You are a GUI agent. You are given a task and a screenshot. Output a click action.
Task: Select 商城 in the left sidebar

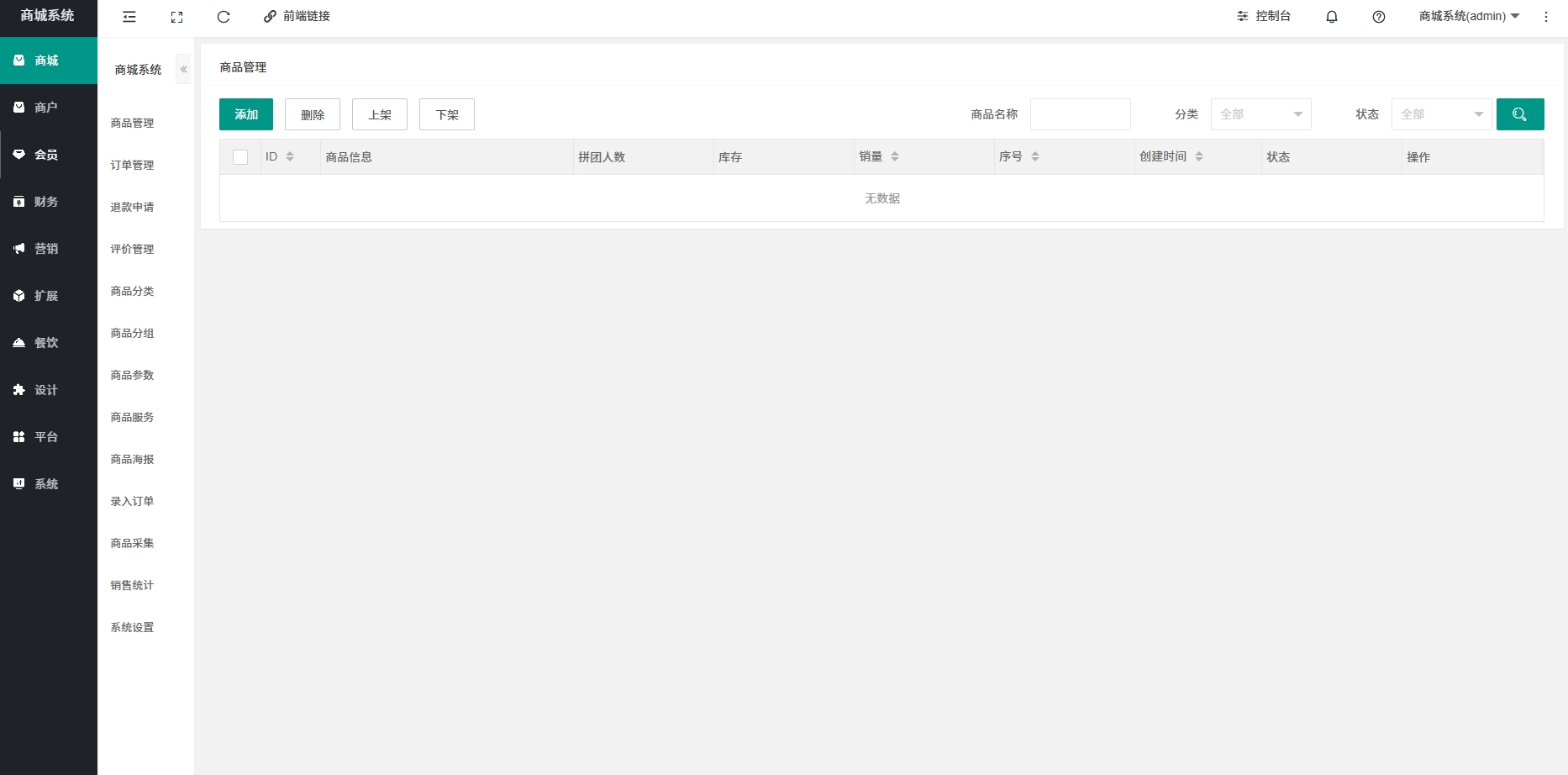49,61
